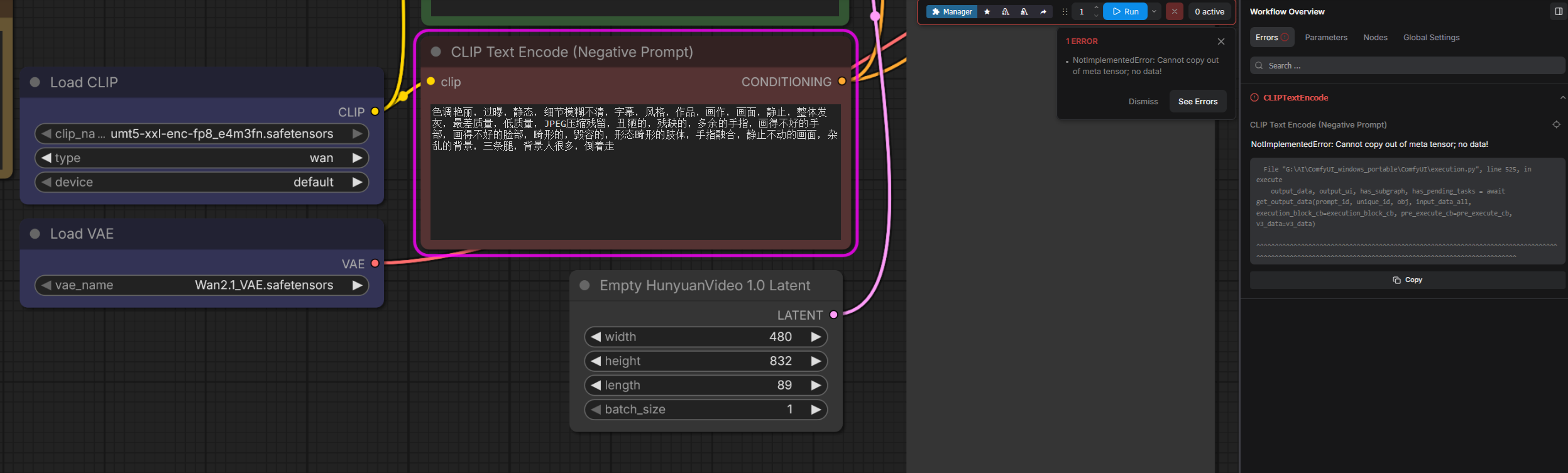Collapse the Load CLIP node

point(35,82)
